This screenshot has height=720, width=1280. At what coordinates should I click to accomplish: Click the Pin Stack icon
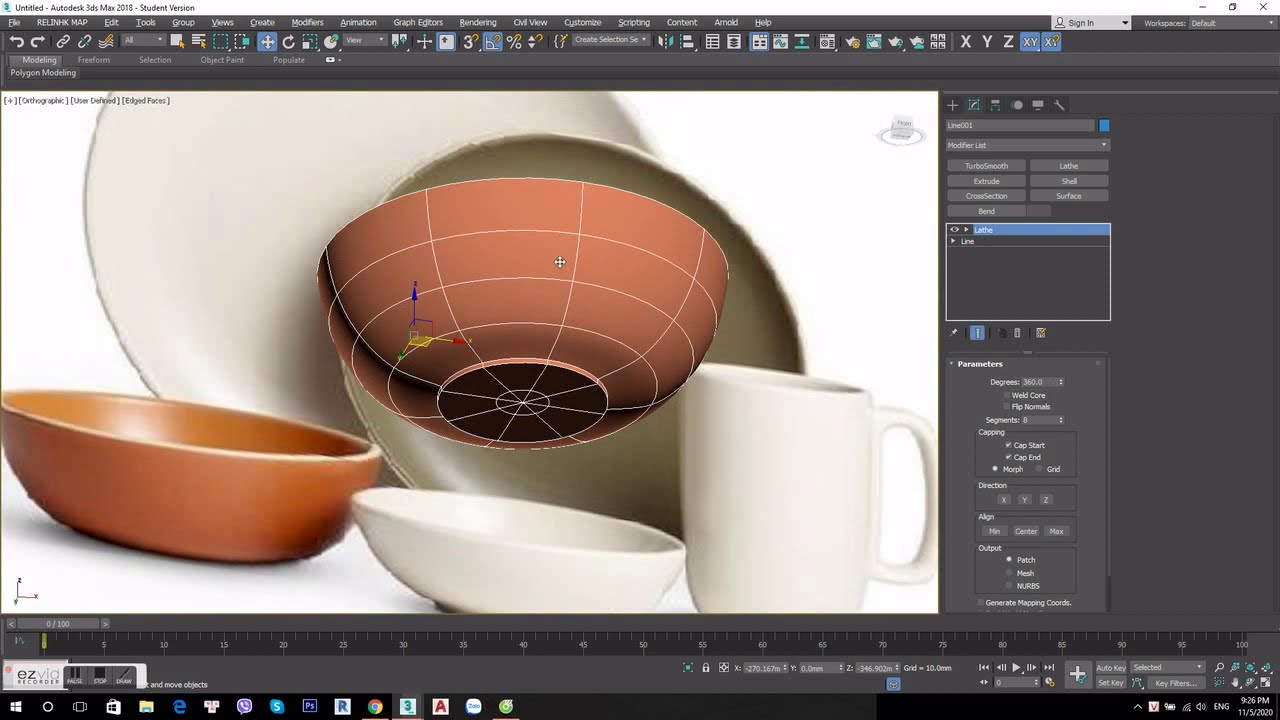pos(953,333)
